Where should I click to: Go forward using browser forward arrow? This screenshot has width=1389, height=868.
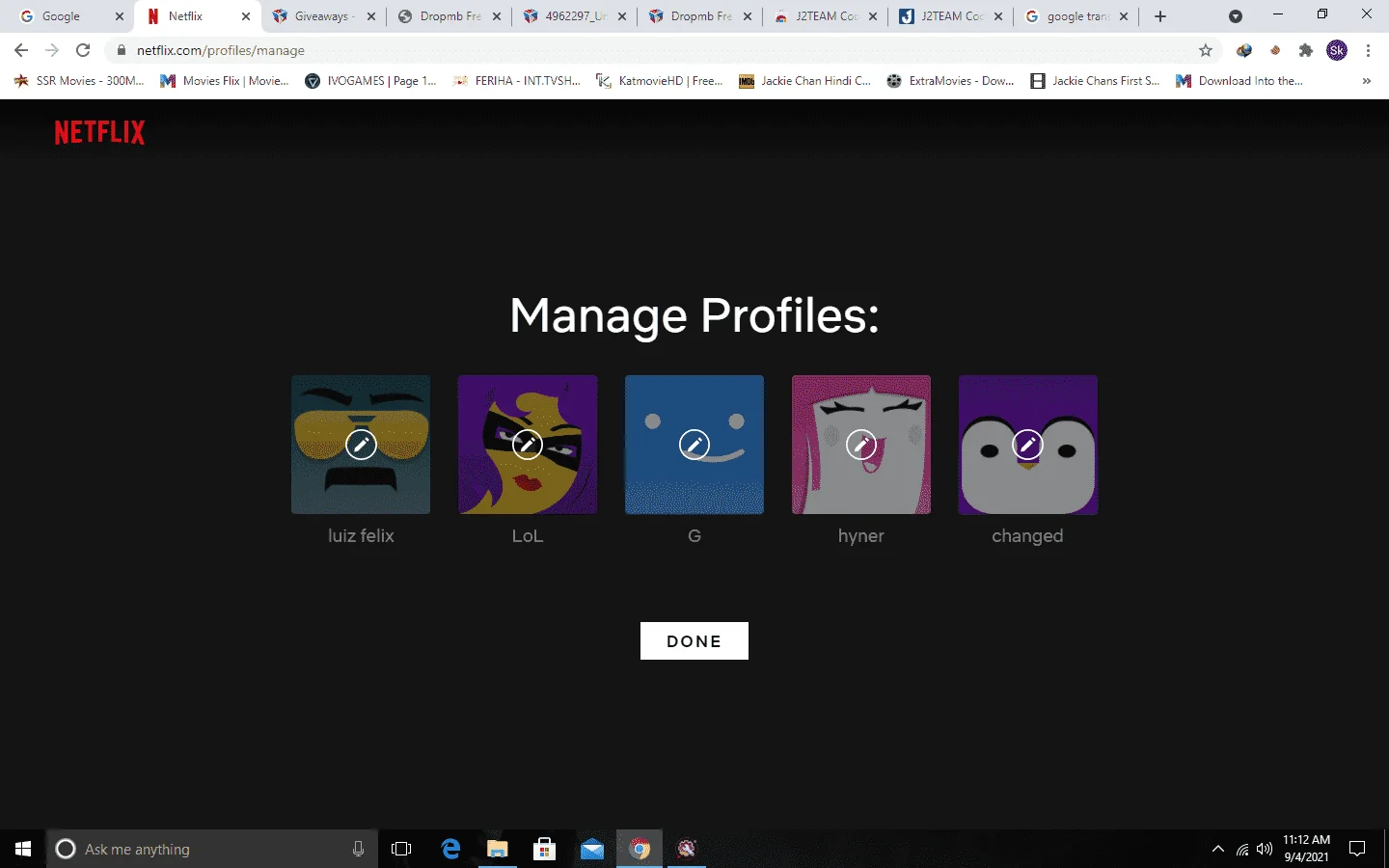[x=52, y=50]
